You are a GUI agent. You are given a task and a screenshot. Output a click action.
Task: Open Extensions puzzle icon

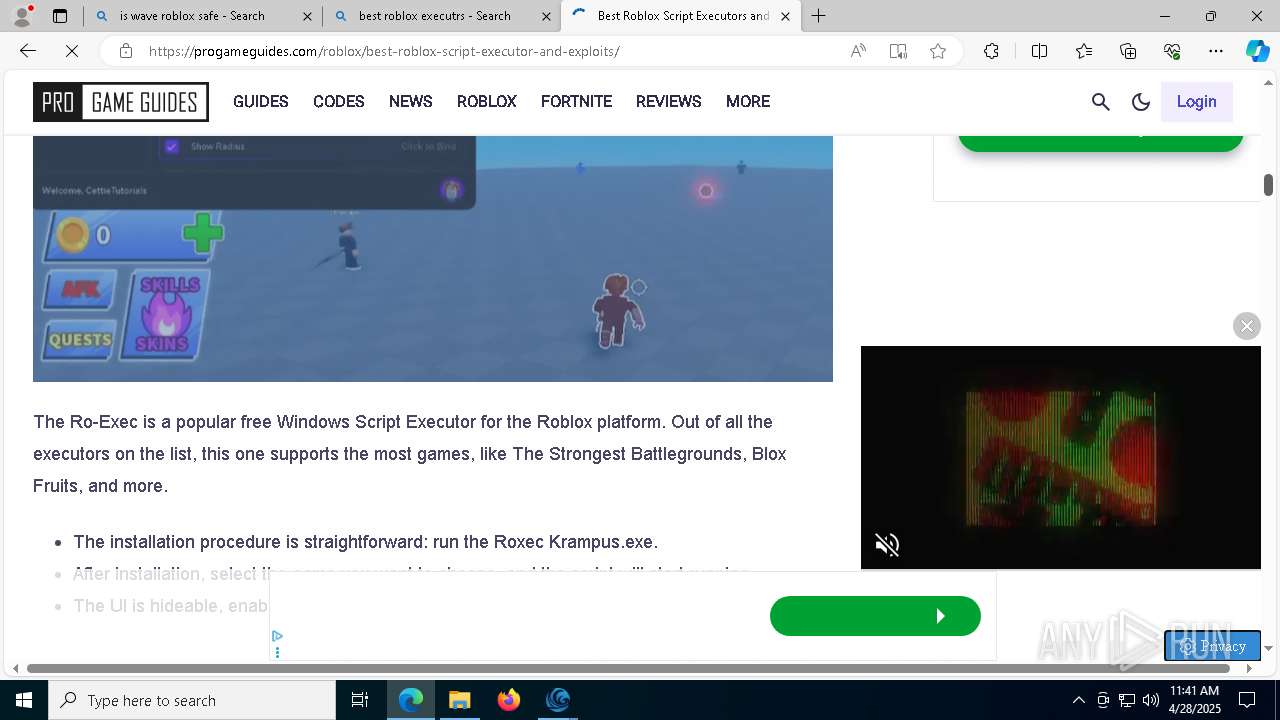tap(991, 51)
